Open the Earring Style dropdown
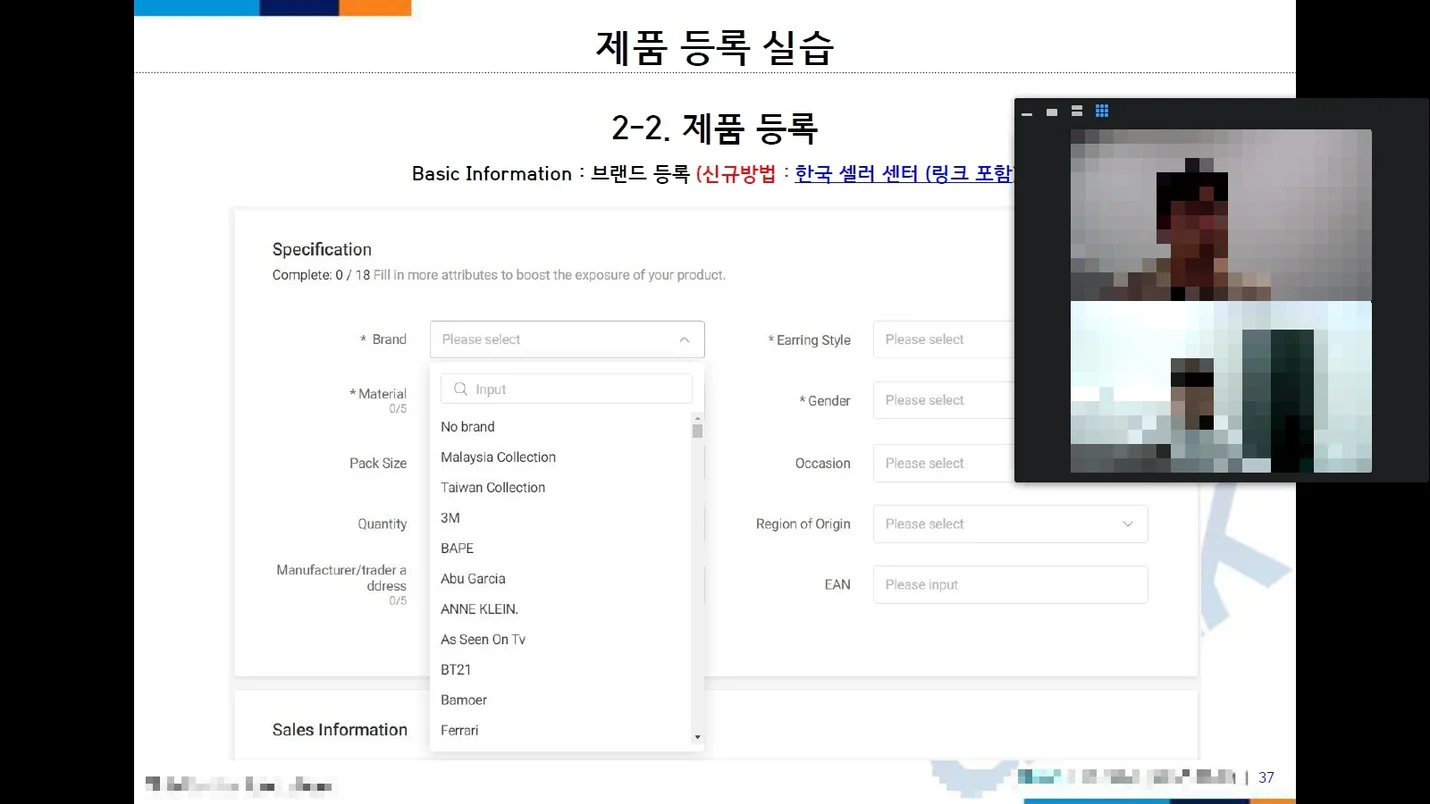The width and height of the screenshot is (1430, 804). coord(943,340)
